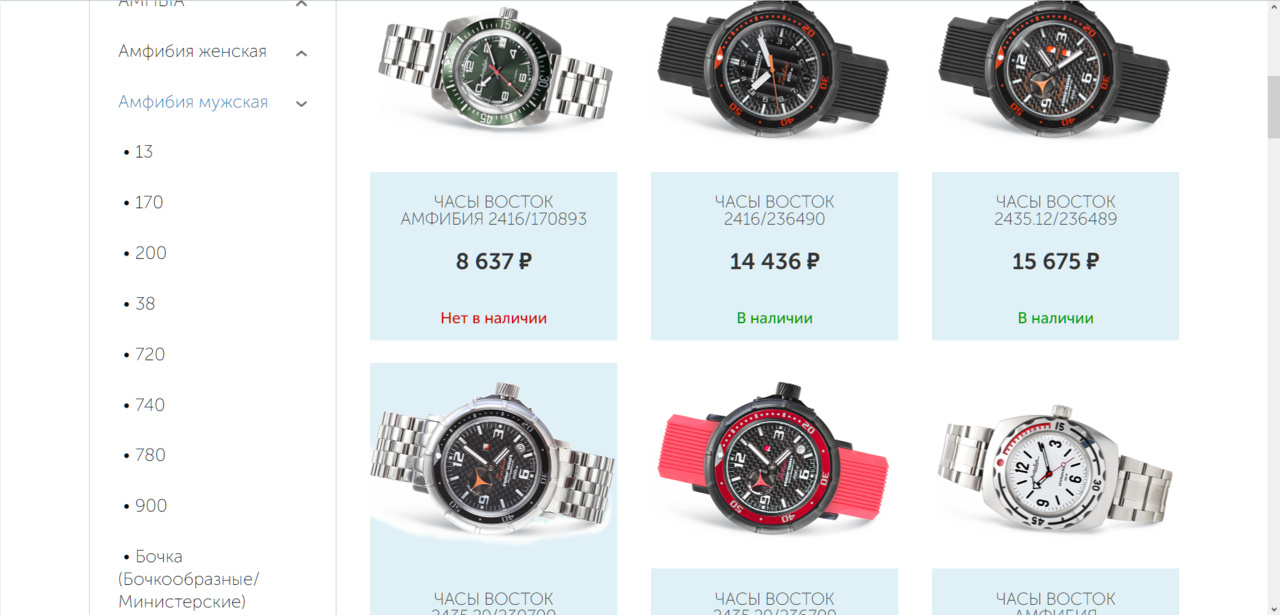Open subcategory 200
This screenshot has width=1280, height=615.
pyautogui.click(x=145, y=253)
